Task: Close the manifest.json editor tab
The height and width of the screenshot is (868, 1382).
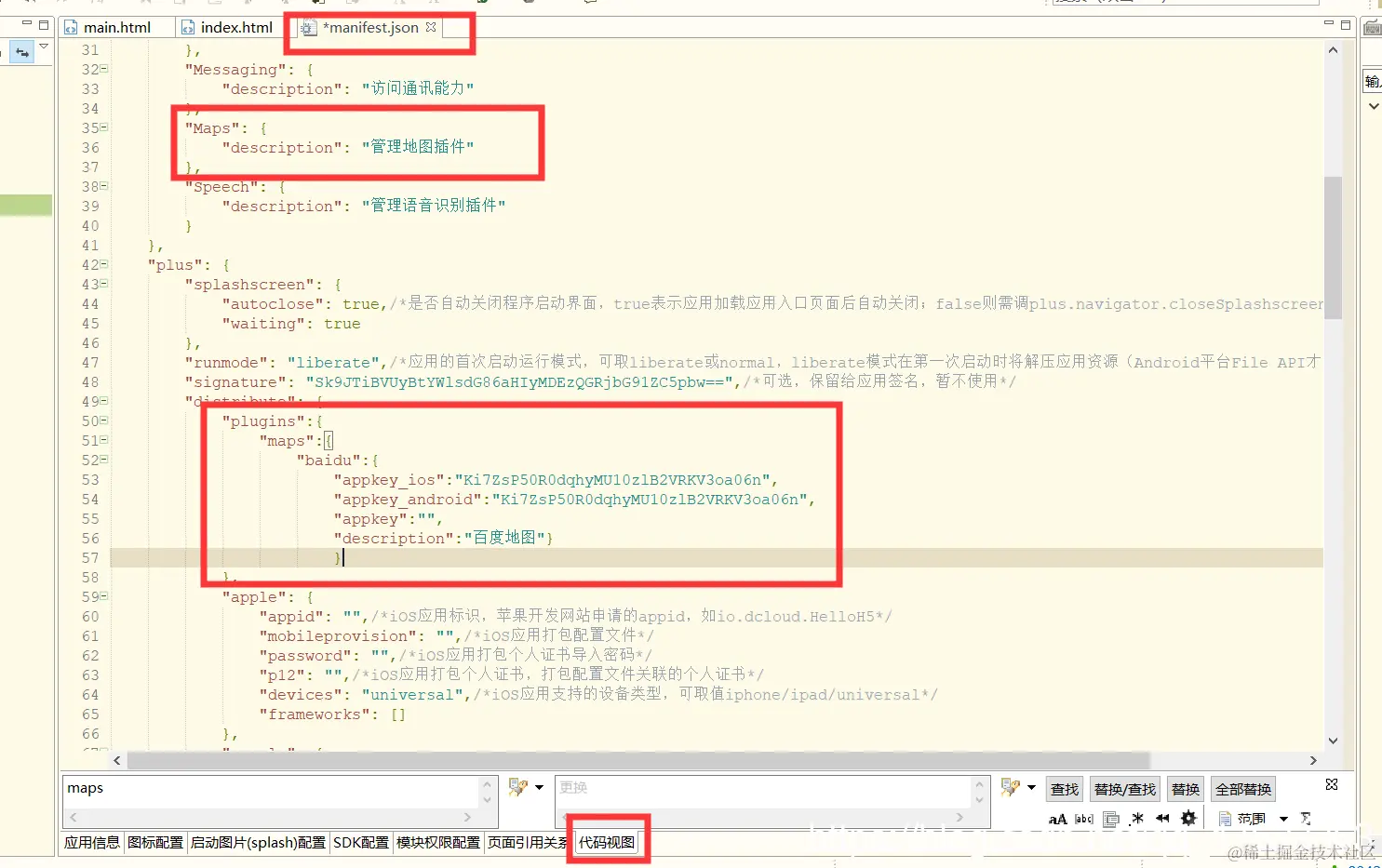Action: [431, 27]
